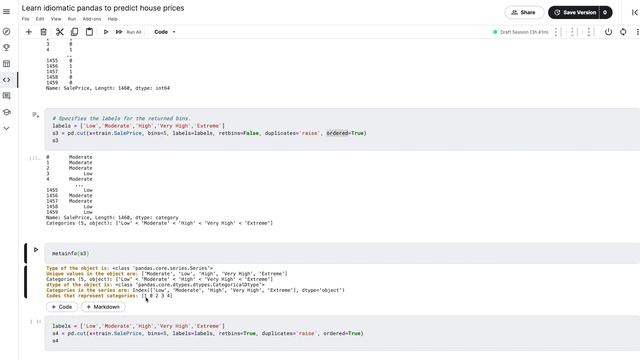Edit the notebook title text

point(103,8)
